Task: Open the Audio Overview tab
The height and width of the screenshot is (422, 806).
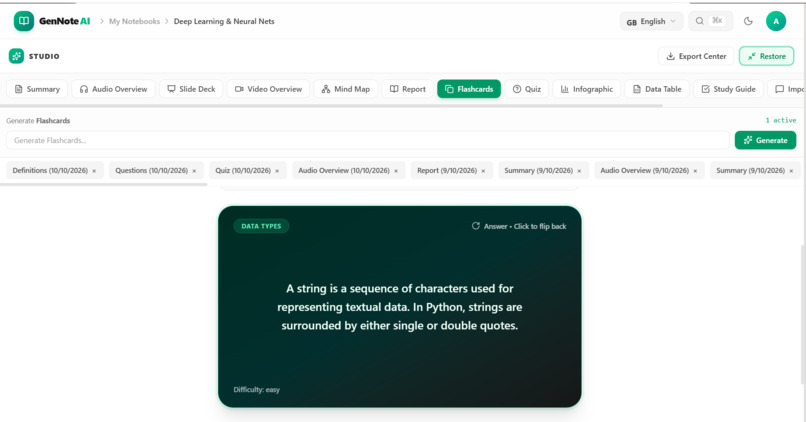Action: 113,89
